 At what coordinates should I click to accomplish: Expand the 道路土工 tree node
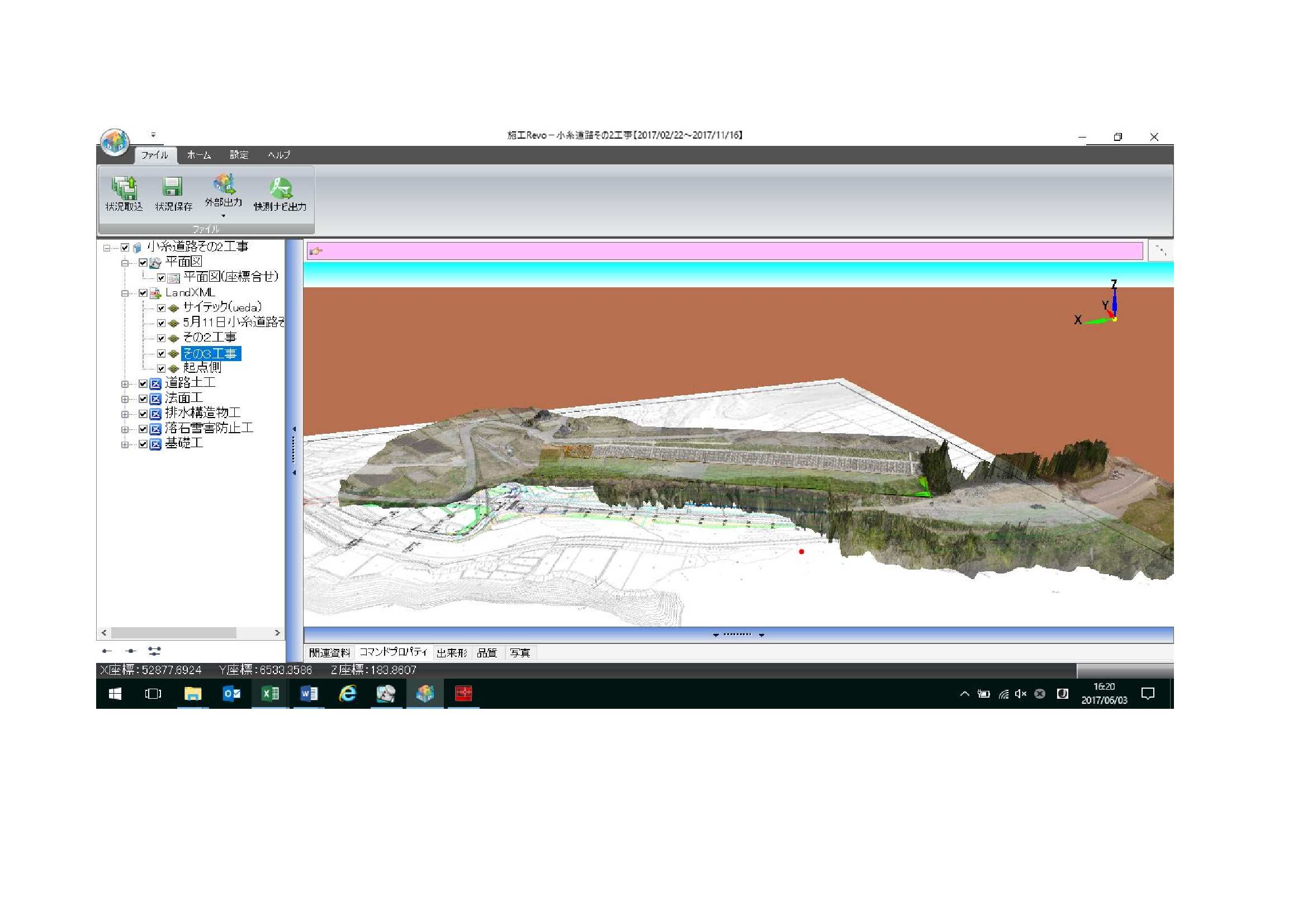pyautogui.click(x=125, y=384)
